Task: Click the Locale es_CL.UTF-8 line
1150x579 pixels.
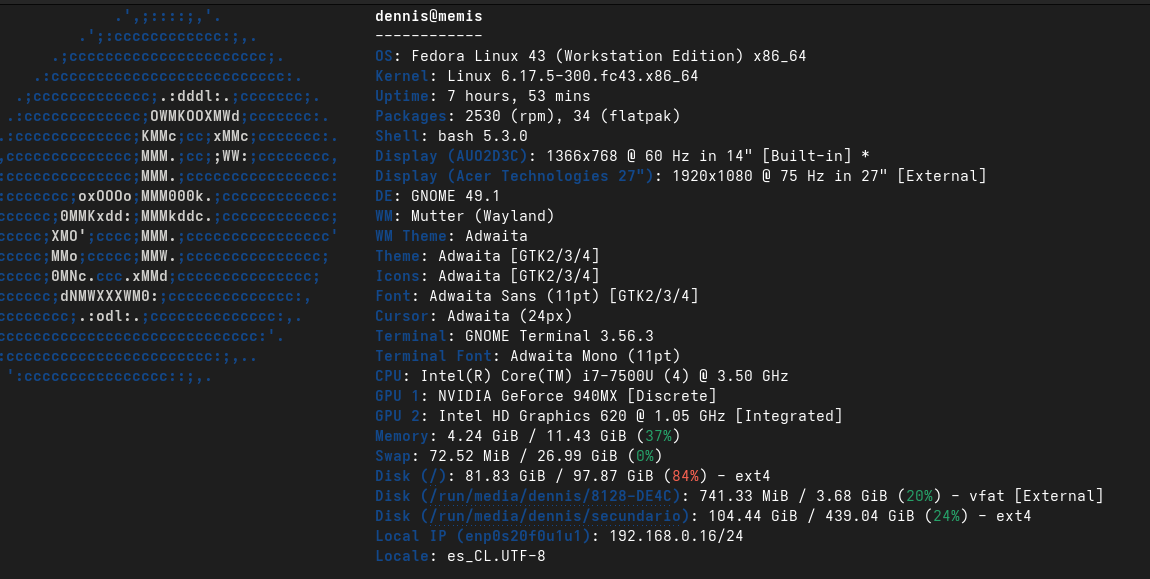Action: [x=460, y=556]
